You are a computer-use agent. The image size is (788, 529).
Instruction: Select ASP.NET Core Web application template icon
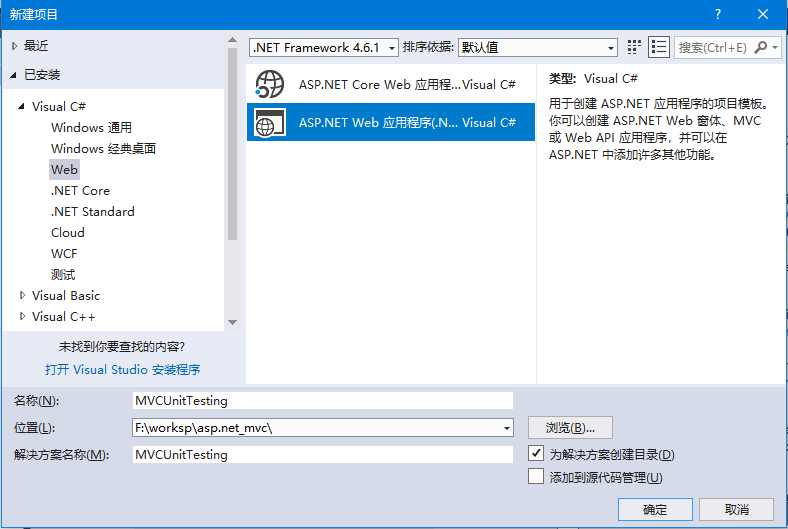(x=270, y=85)
